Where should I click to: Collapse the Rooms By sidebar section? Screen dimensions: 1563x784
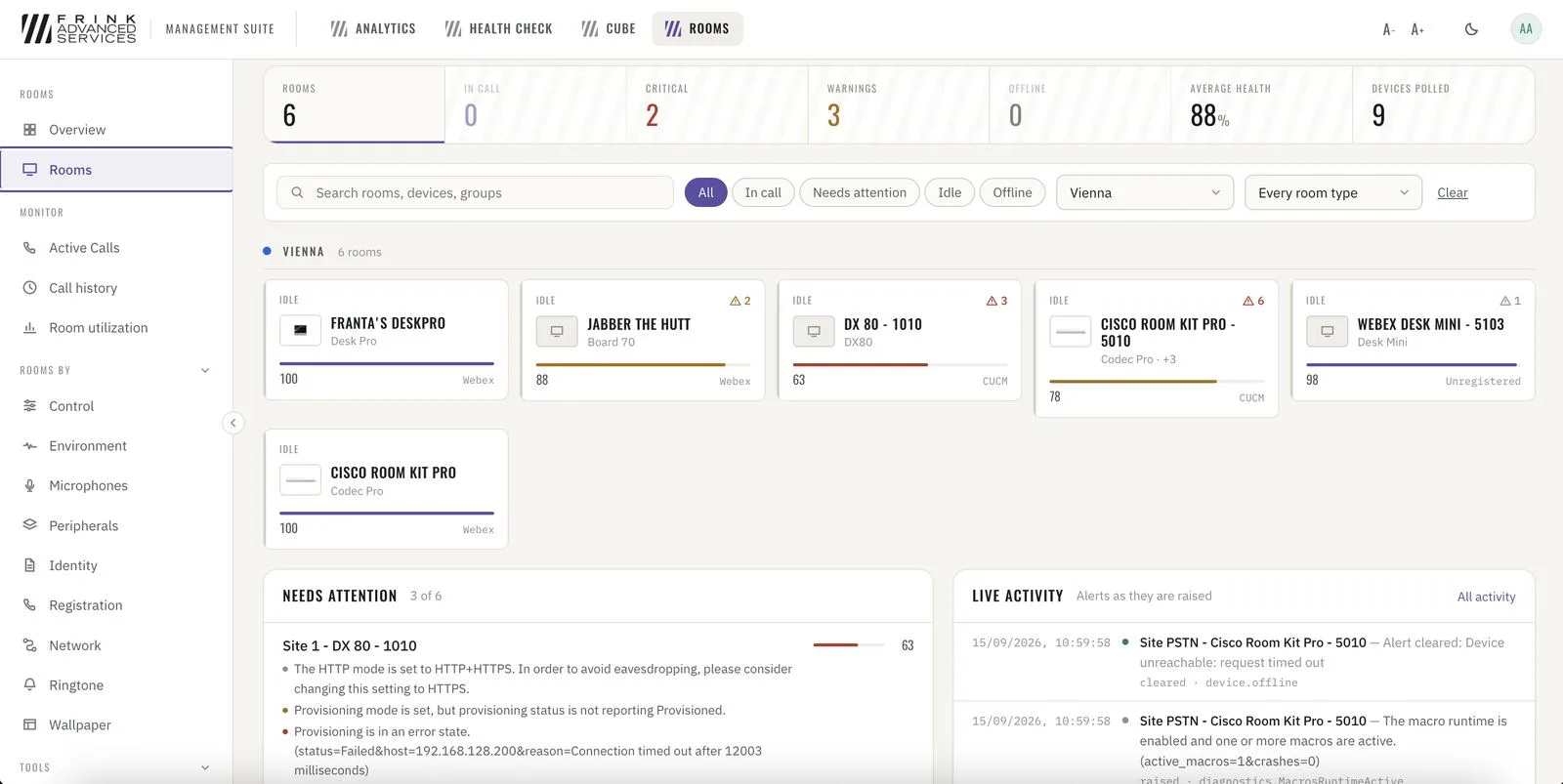tap(205, 370)
